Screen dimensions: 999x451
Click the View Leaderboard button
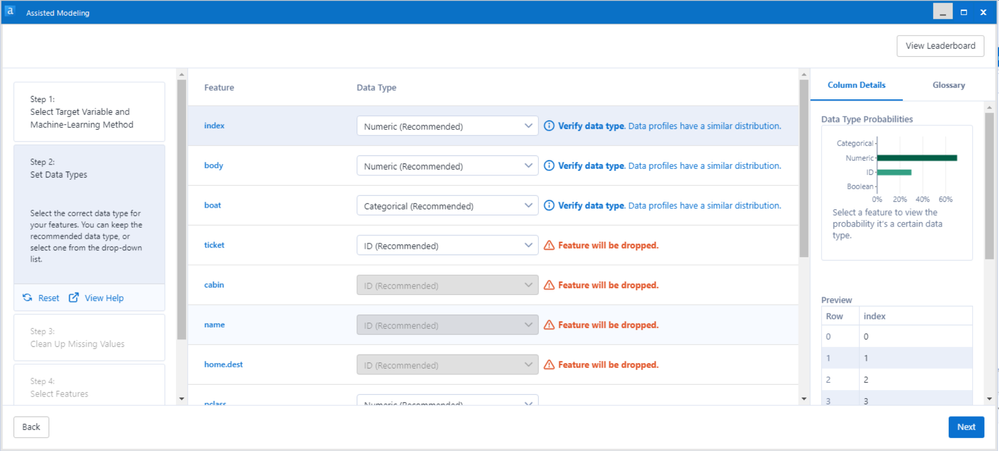coord(940,46)
